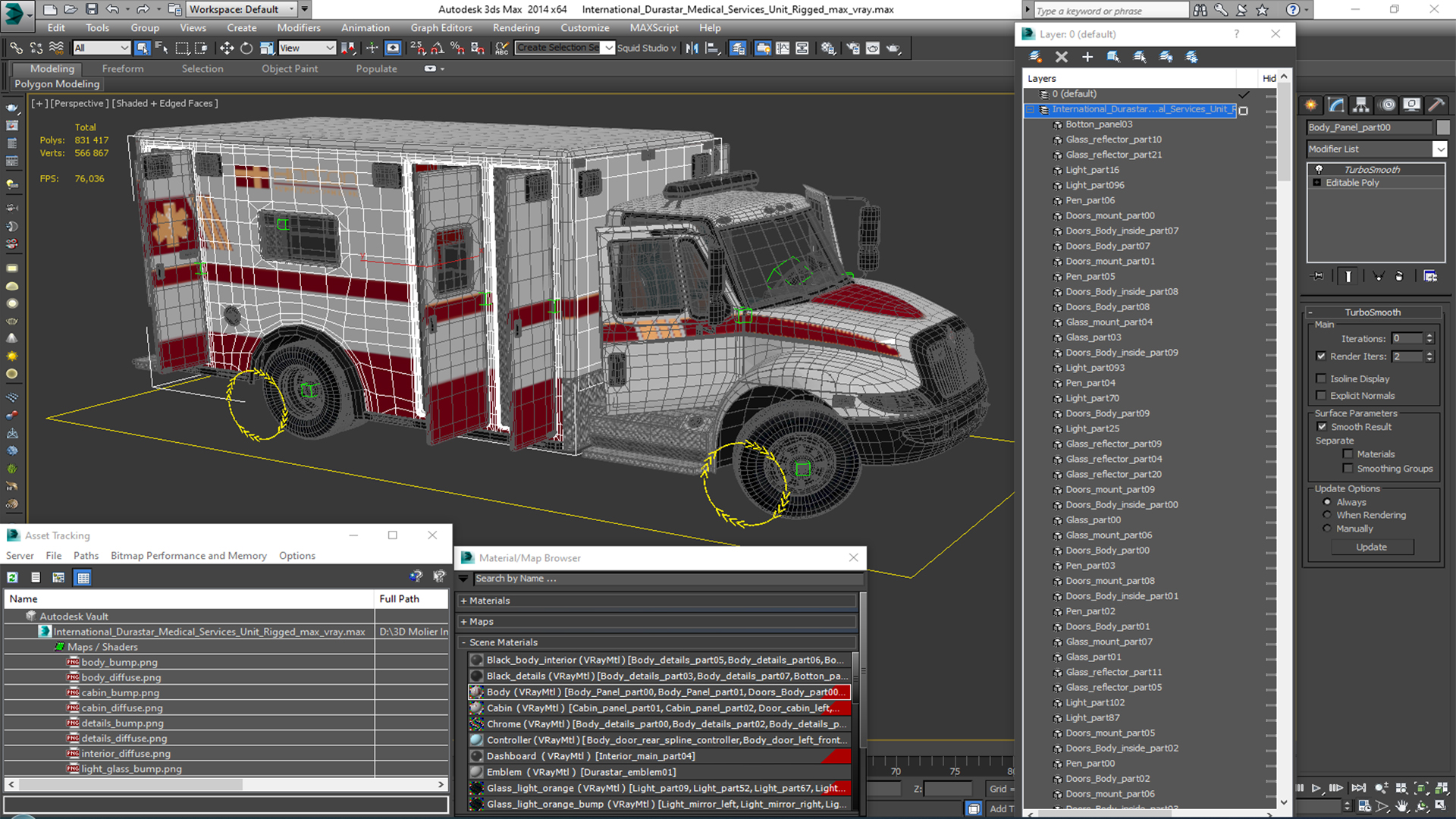Open the Modifiers menu
The width and height of the screenshot is (1456, 819).
click(x=299, y=28)
